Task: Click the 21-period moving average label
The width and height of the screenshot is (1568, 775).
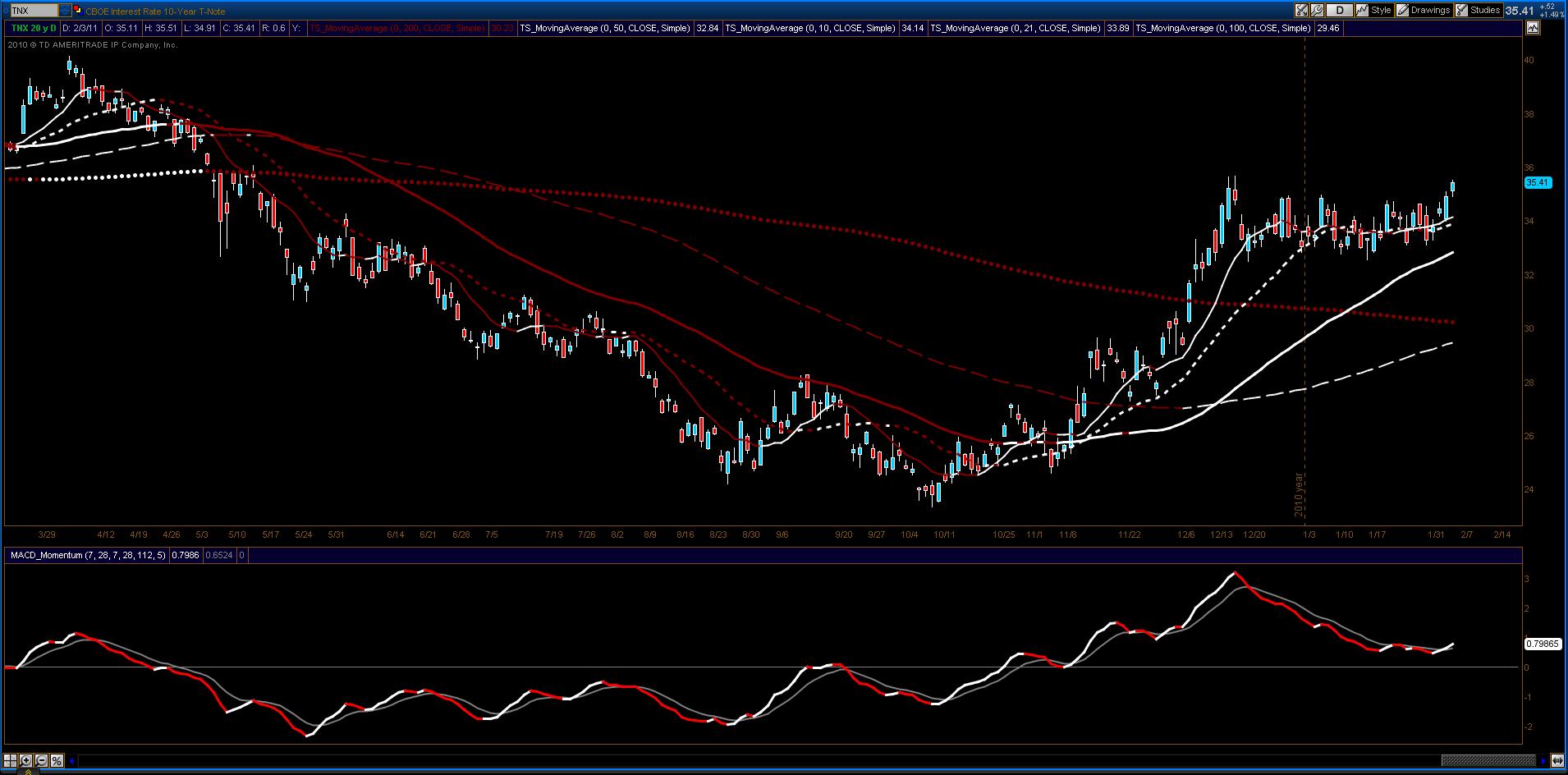Action: [x=1016, y=28]
